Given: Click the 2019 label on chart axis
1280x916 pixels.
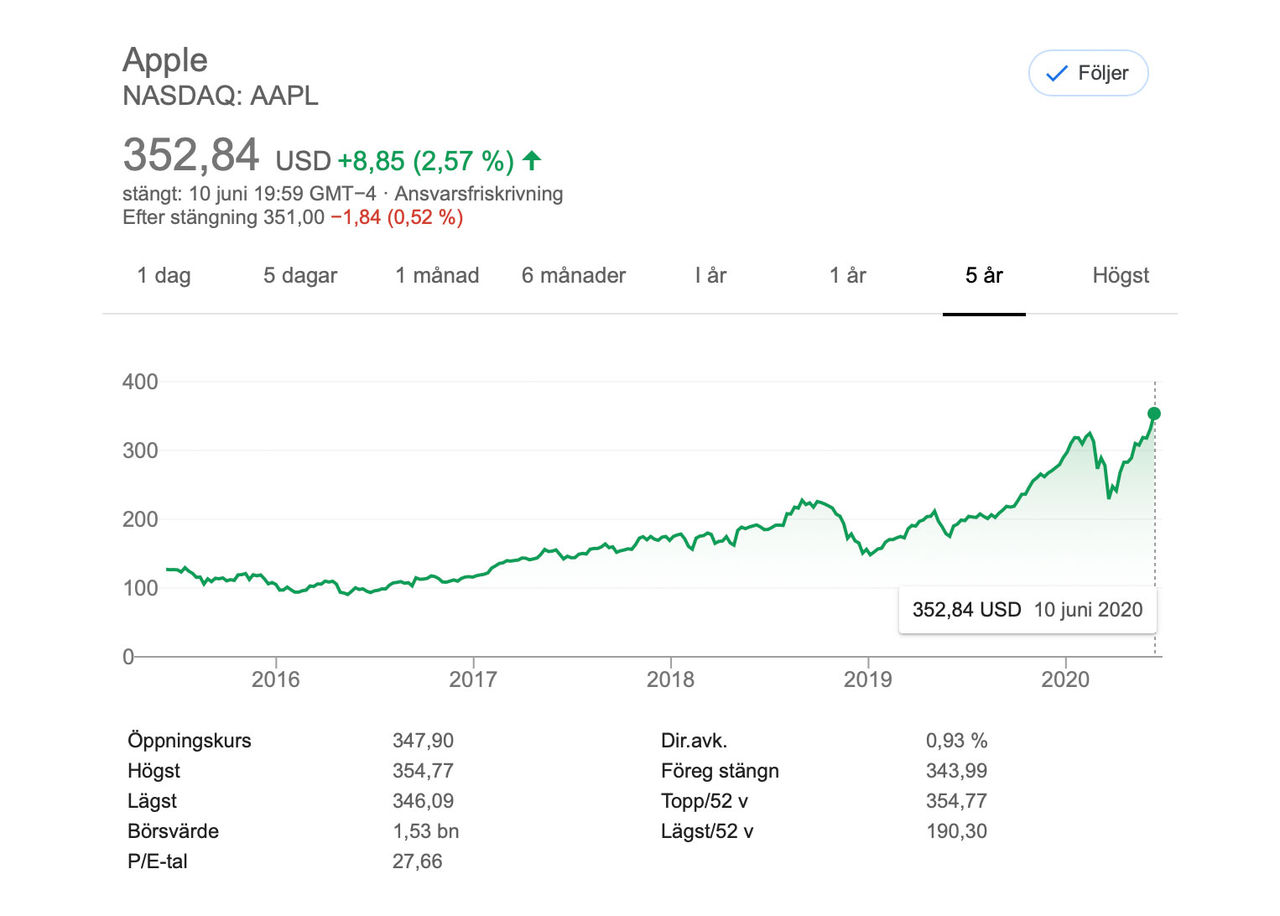Looking at the screenshot, I should 868,680.
